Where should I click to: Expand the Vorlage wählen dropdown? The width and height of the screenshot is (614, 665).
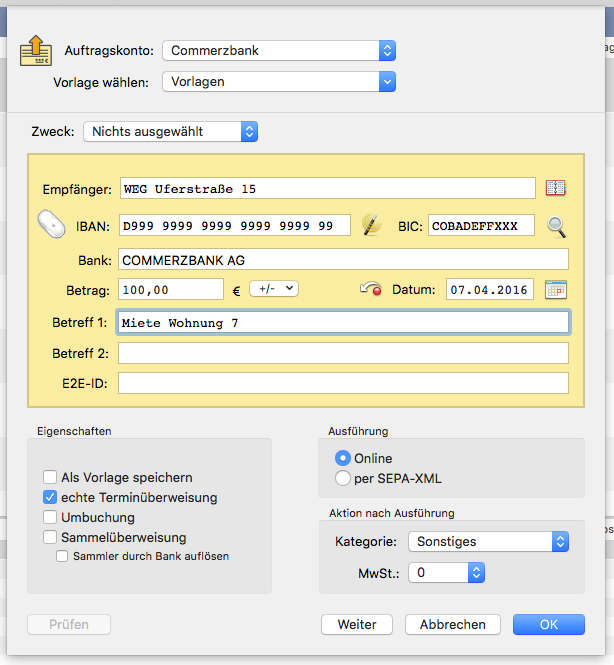[279, 82]
